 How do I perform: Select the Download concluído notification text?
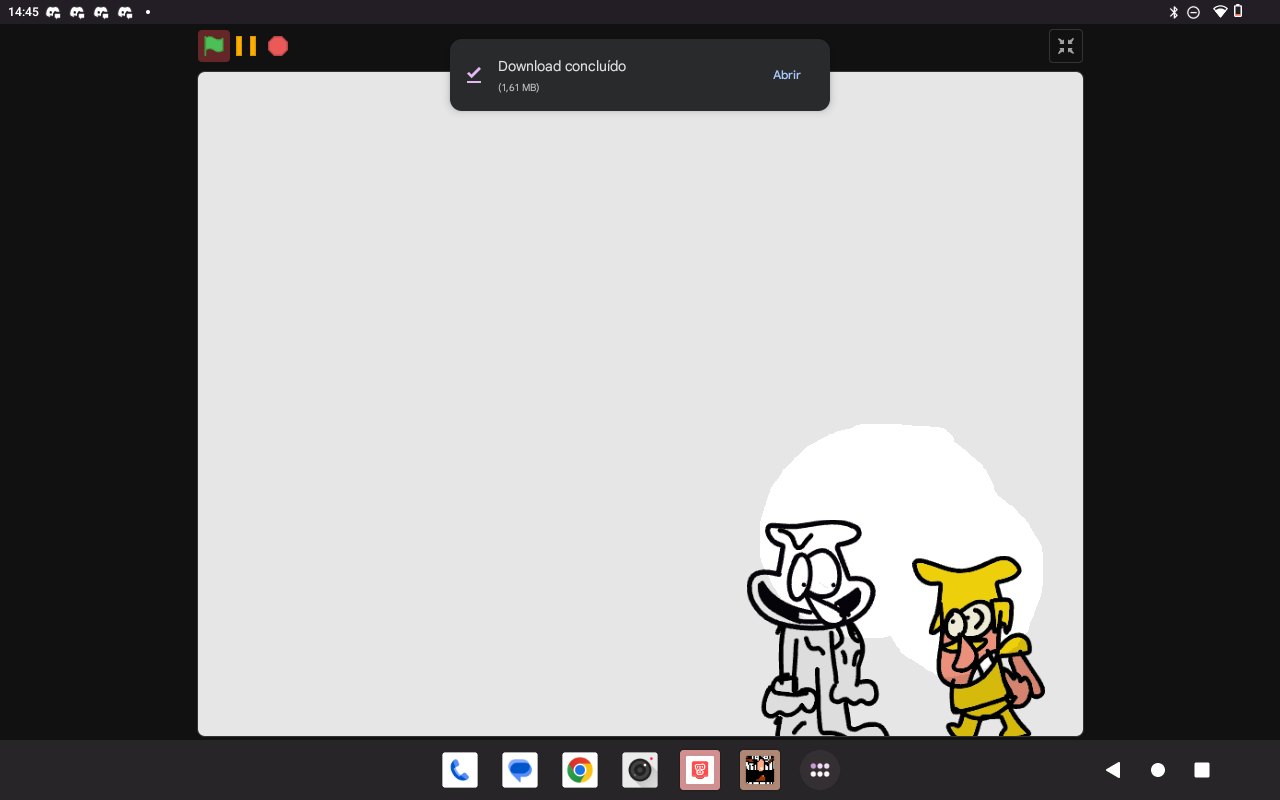[x=562, y=66]
